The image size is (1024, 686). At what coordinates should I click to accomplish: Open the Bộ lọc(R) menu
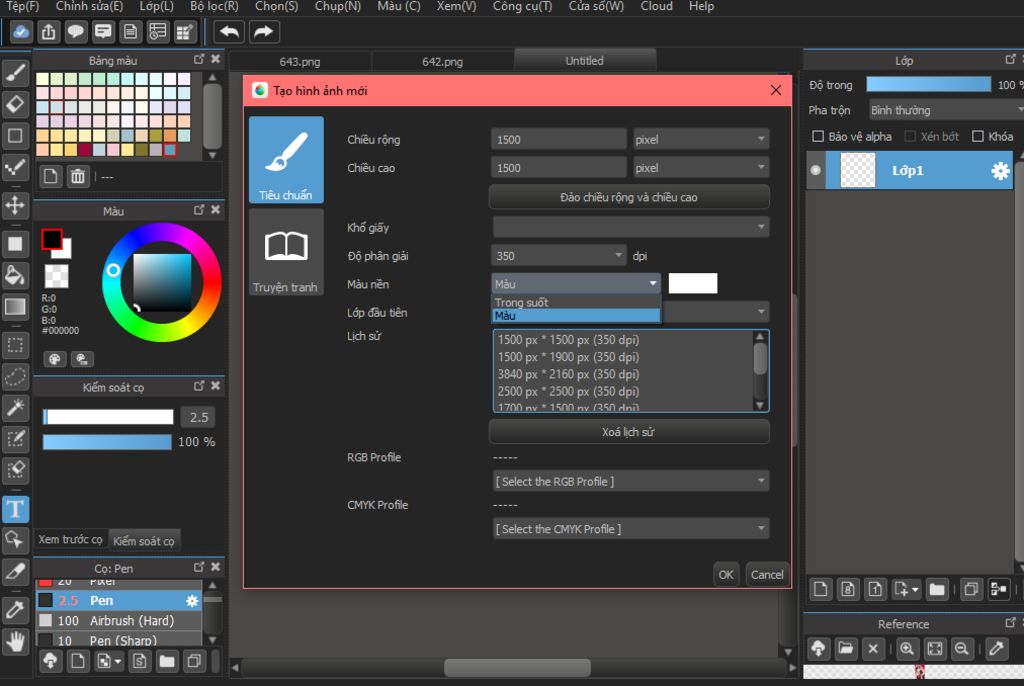214,7
